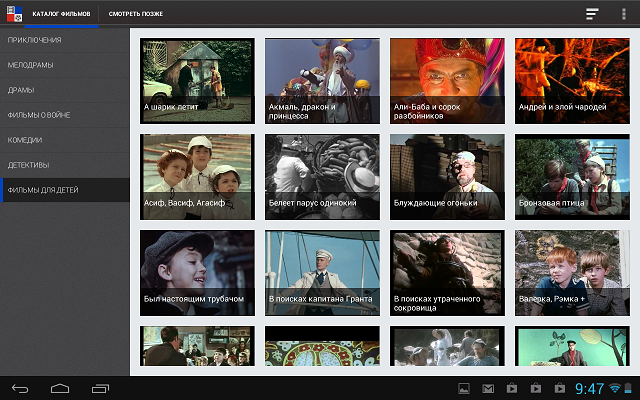
Task: Open the picture notification icon
Action: coord(464,389)
